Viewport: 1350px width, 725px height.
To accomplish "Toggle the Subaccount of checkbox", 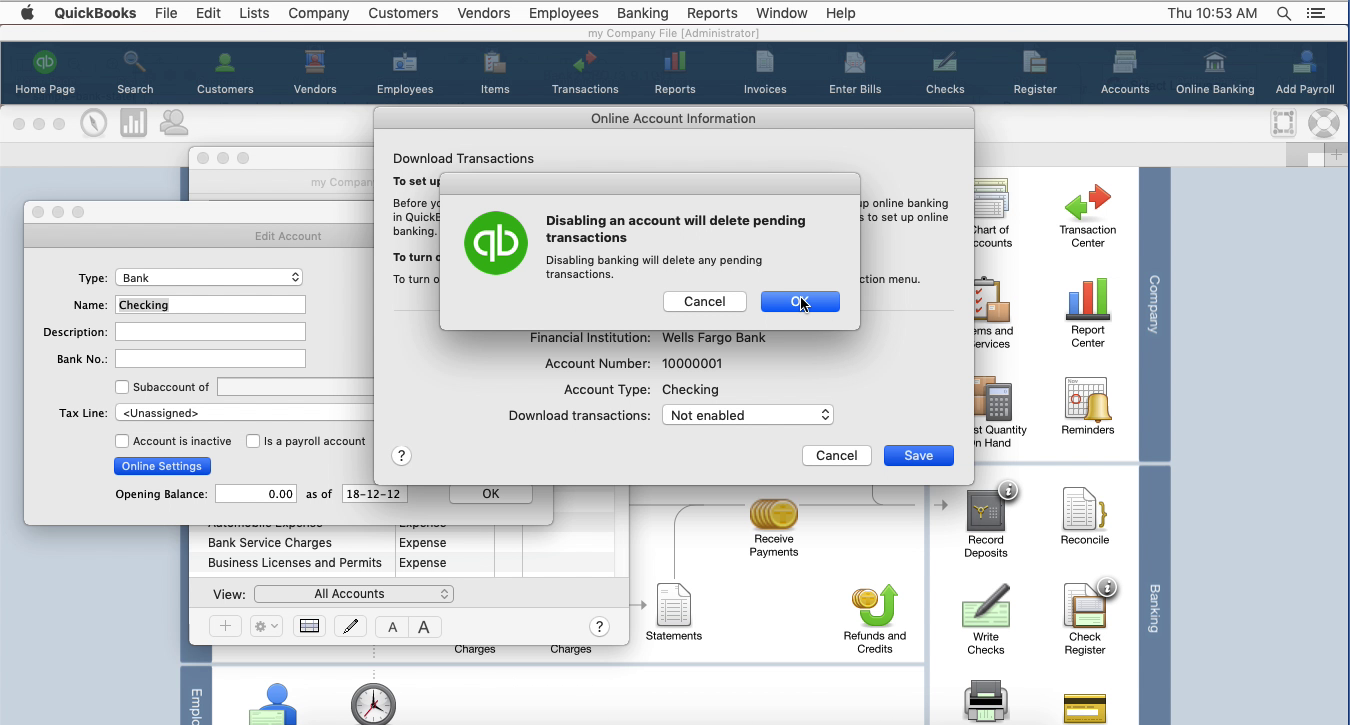I will click(x=122, y=387).
